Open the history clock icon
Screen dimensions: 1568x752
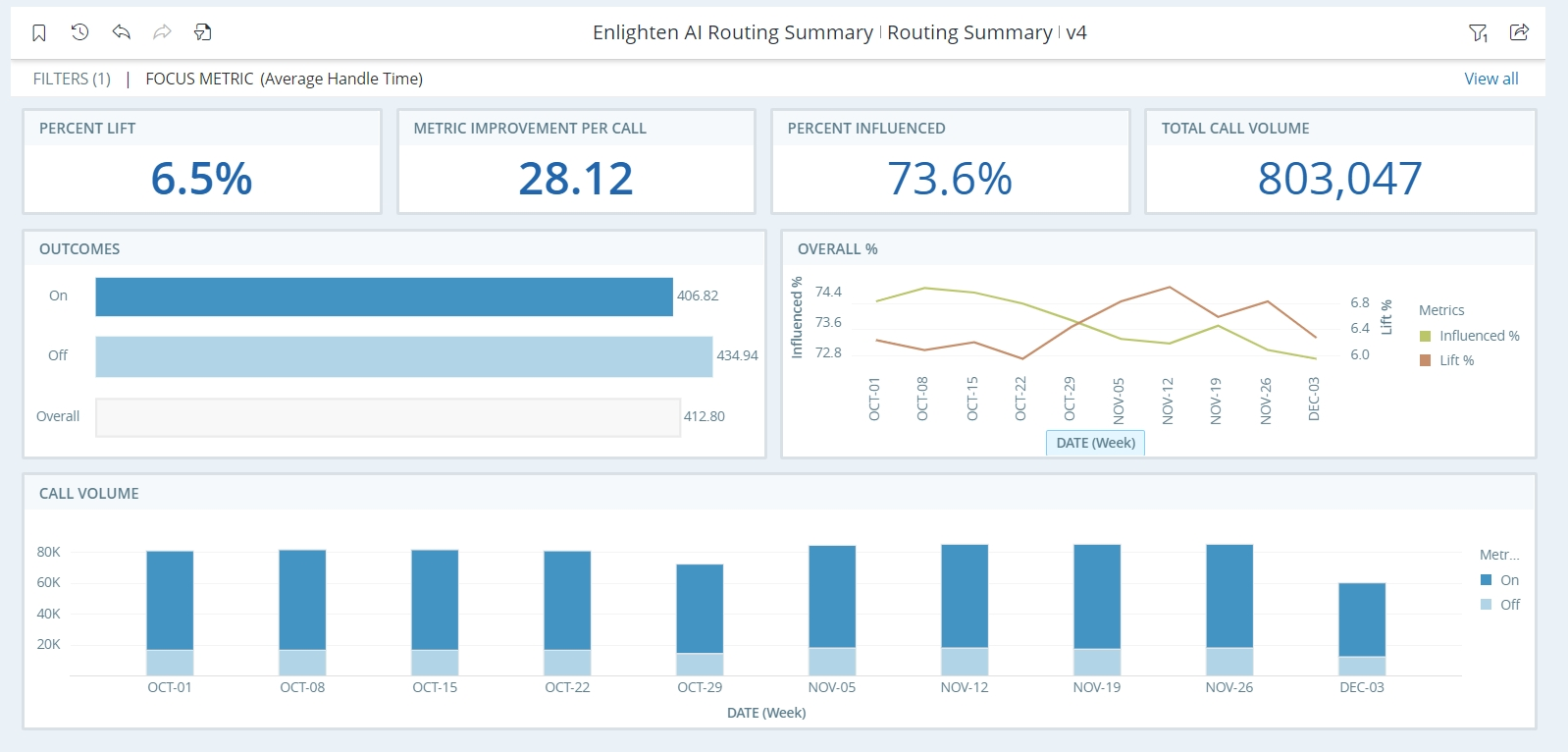point(80,32)
